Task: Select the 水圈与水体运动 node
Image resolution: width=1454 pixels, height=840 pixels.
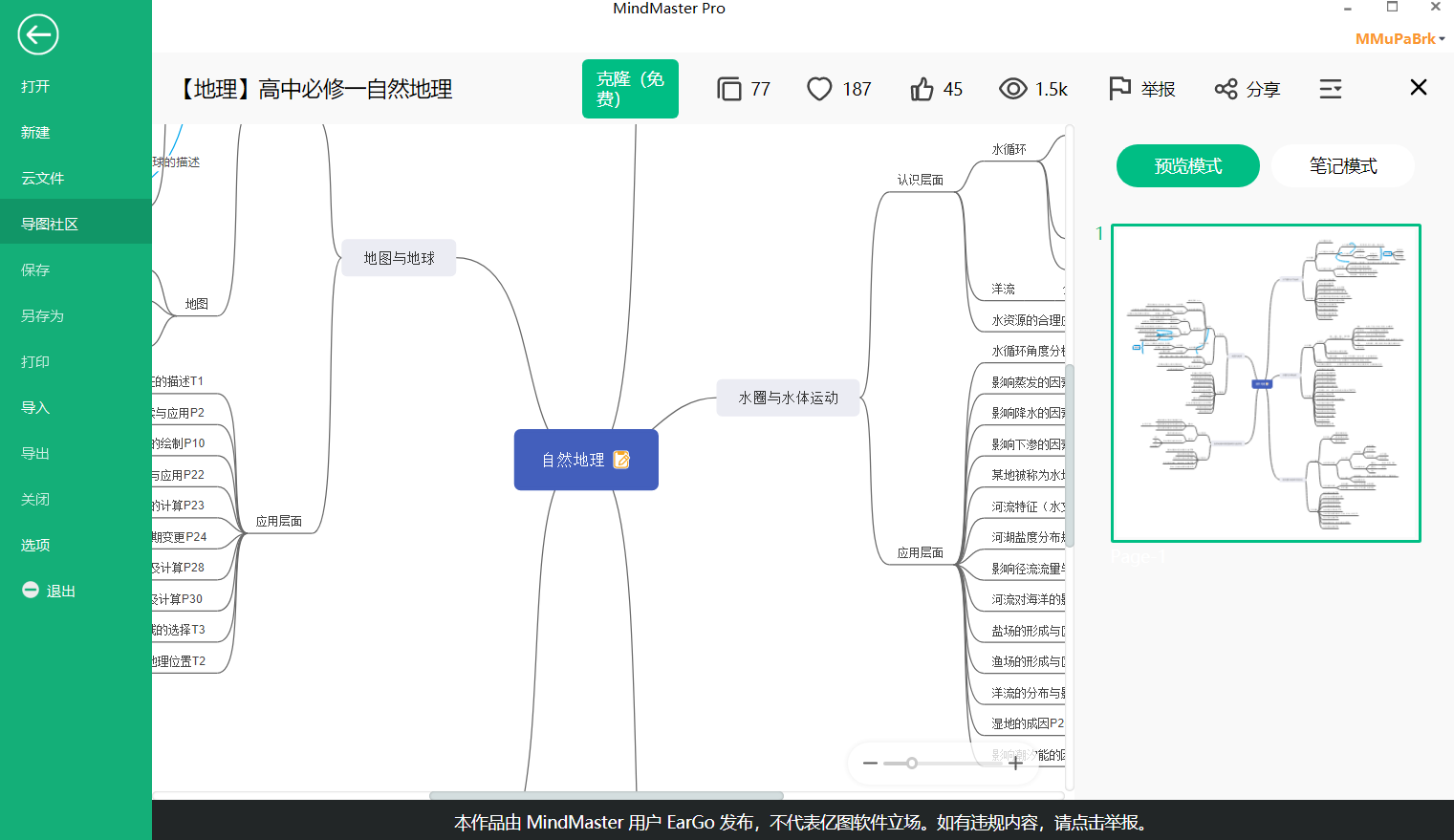Action: (x=789, y=398)
